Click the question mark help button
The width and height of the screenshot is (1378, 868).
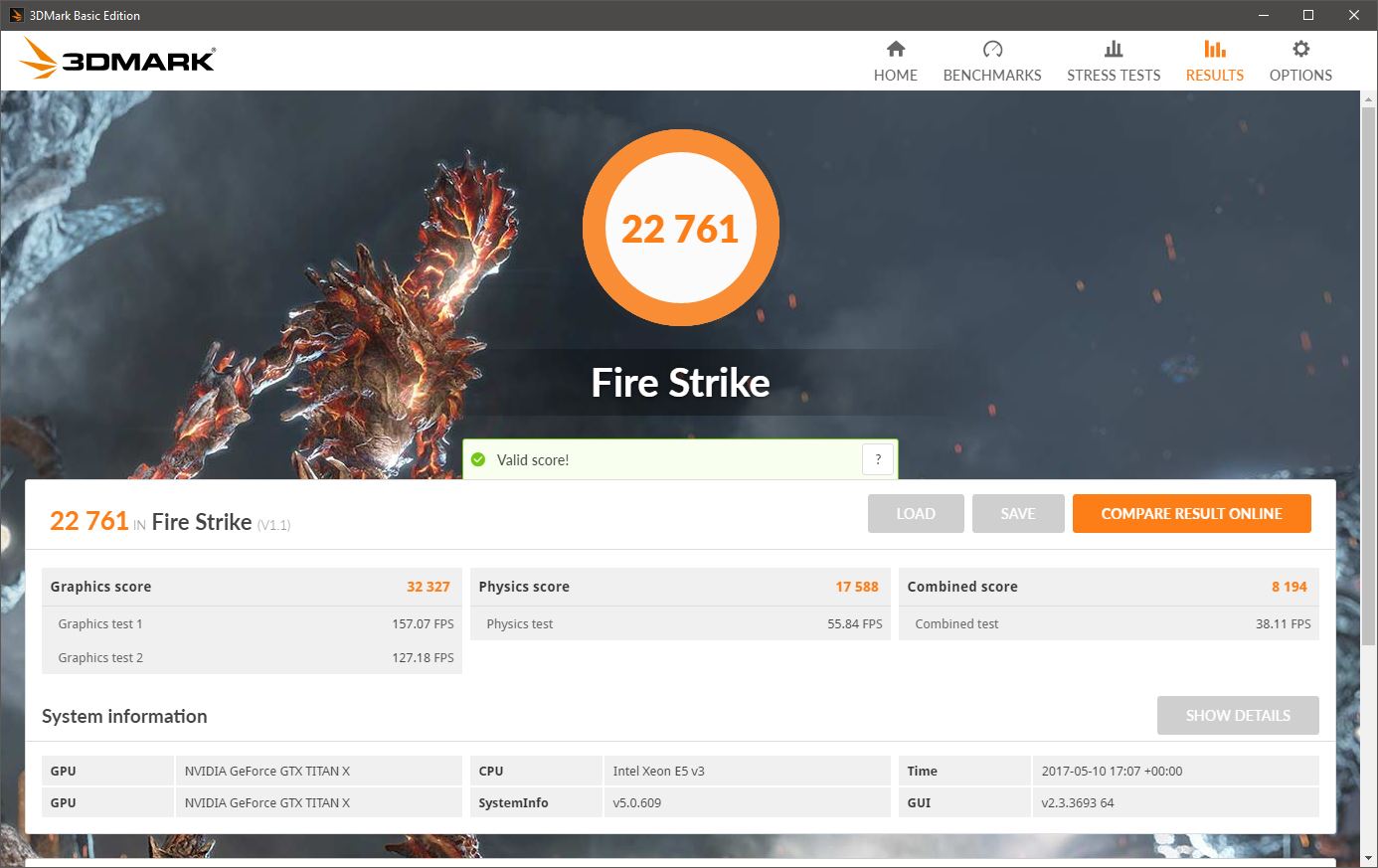[x=877, y=459]
